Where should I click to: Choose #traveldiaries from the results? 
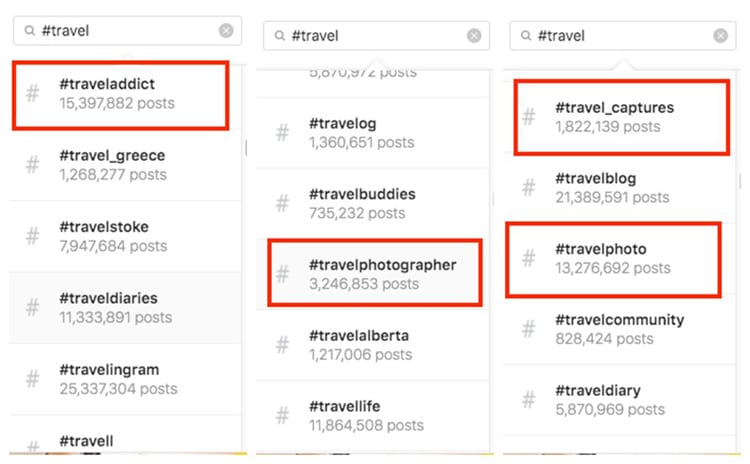point(108,307)
